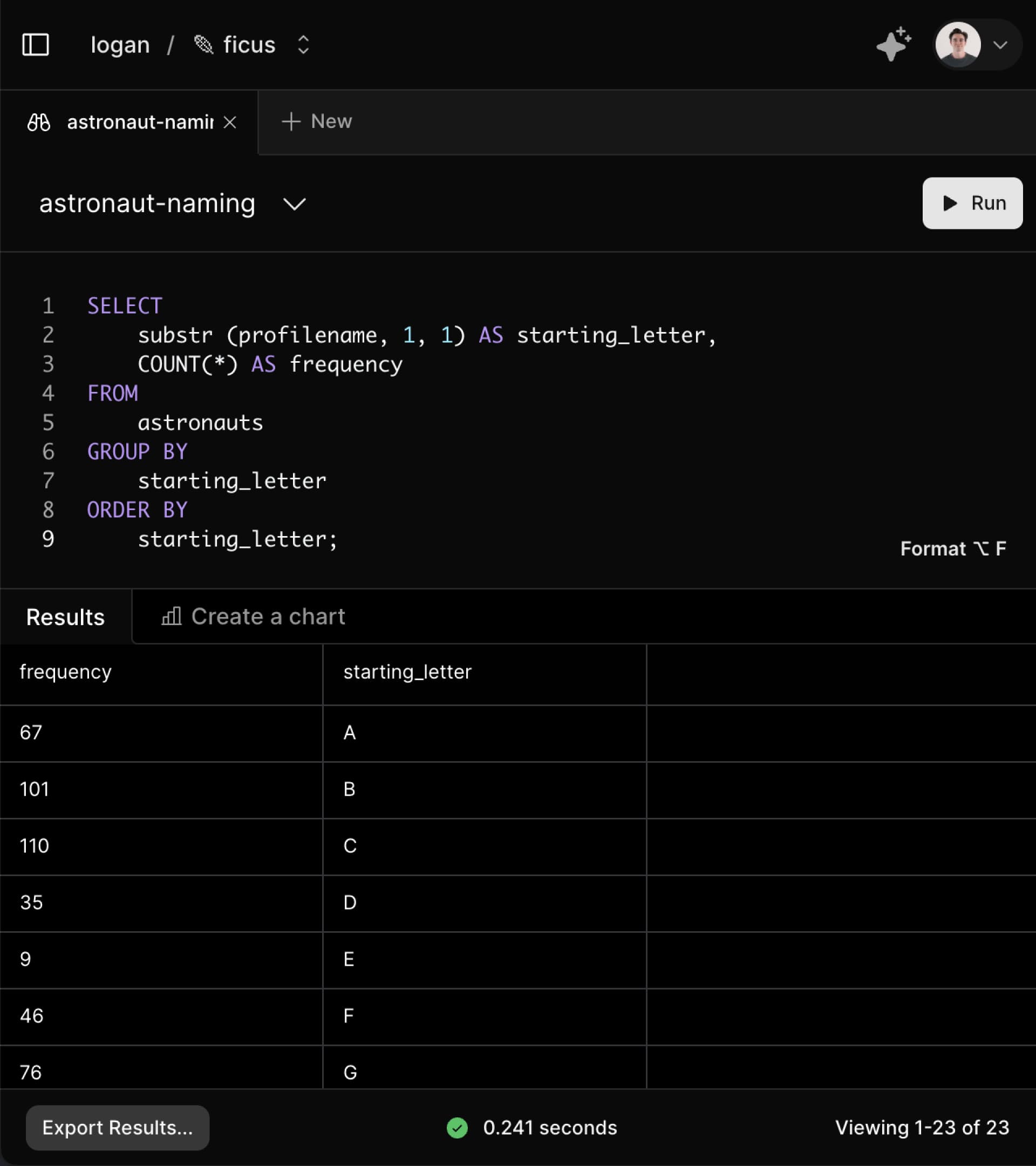The image size is (1036, 1166).
Task: Open the ficus database switcher arrows
Action: pyautogui.click(x=303, y=44)
